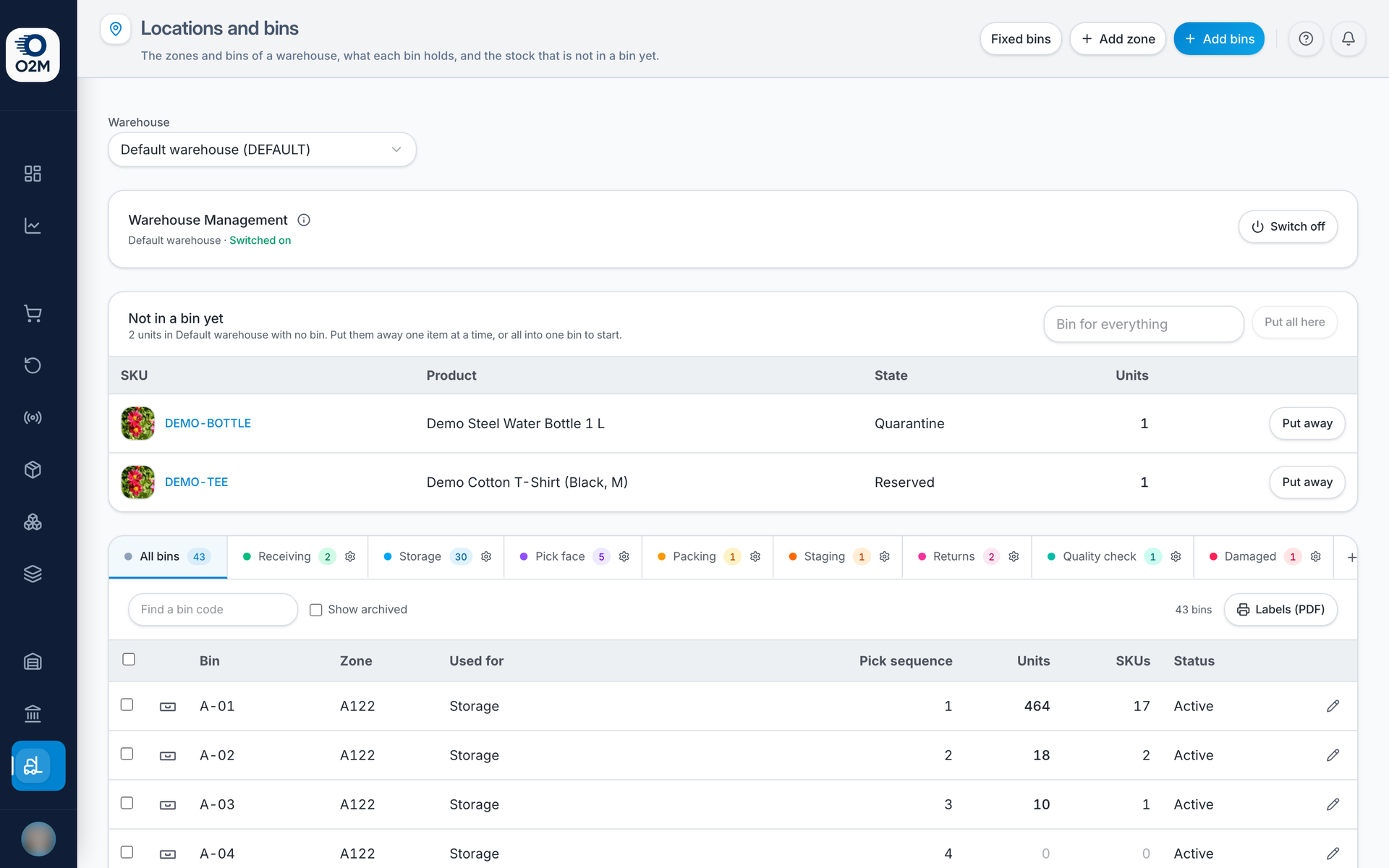Click the Labels (PDF) button

tap(1280, 610)
